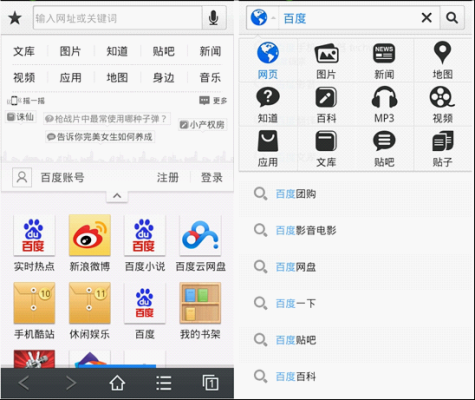Choose suggestion 百度百科
The height and width of the screenshot is (400, 475).
pyautogui.click(x=355, y=377)
